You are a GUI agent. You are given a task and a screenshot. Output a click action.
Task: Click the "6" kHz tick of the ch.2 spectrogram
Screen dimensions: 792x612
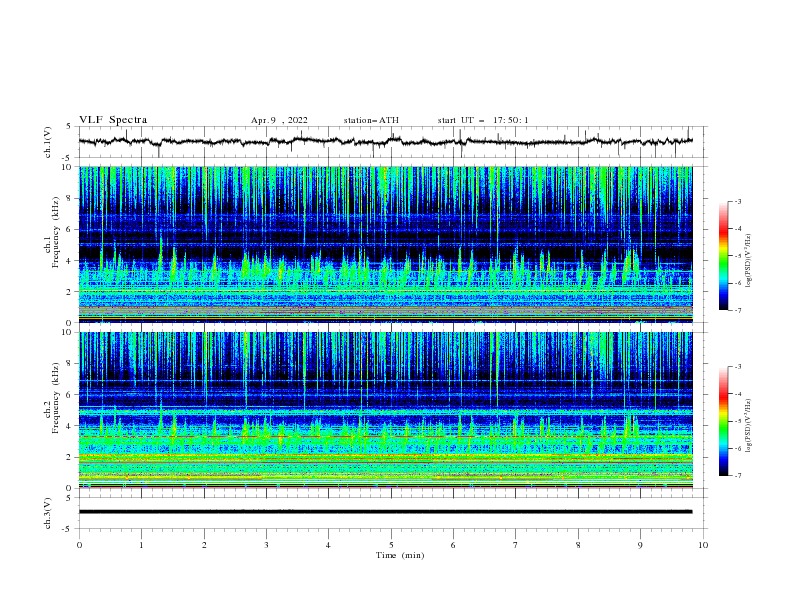(x=70, y=395)
